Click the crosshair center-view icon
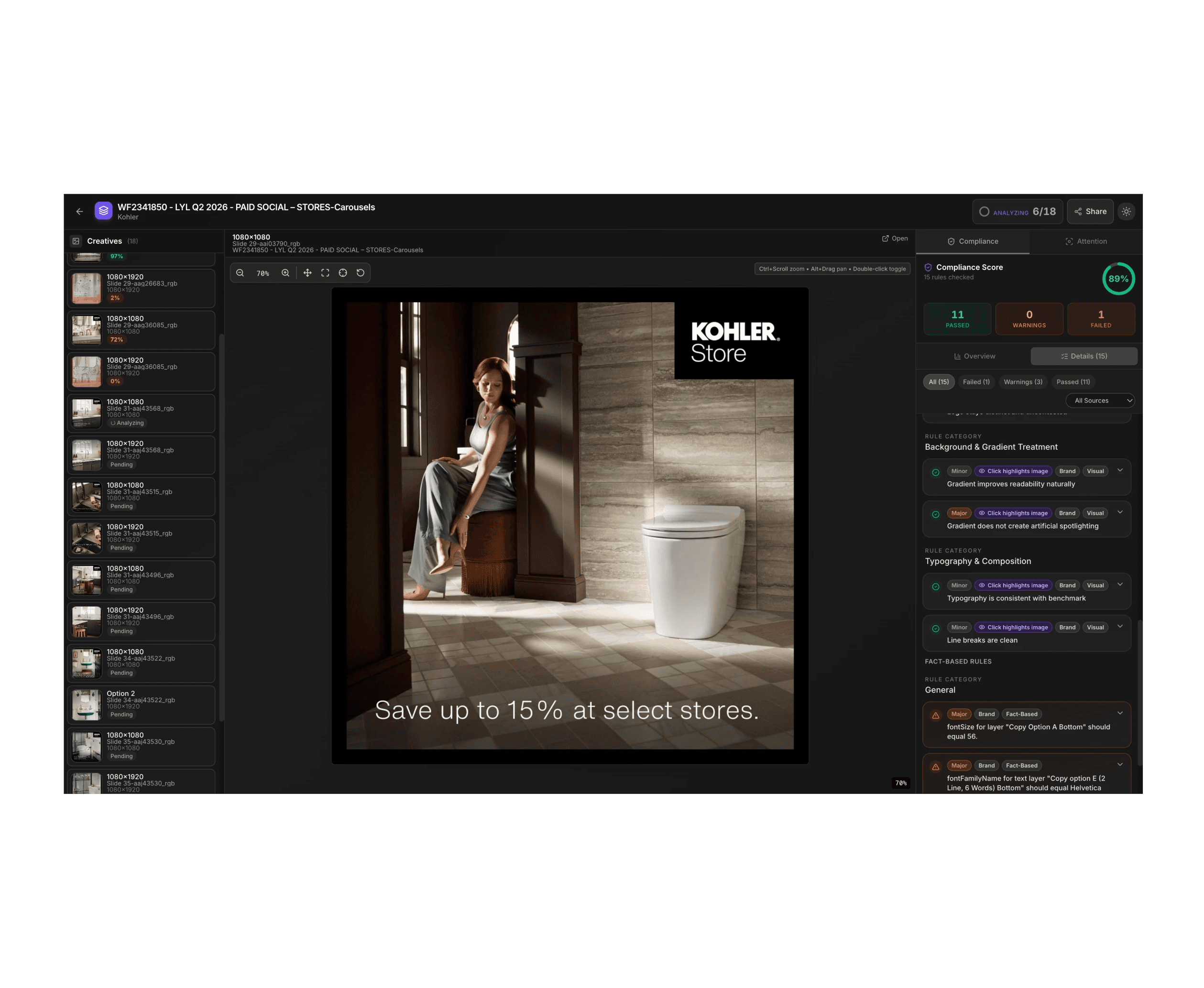1204x988 pixels. click(x=343, y=273)
